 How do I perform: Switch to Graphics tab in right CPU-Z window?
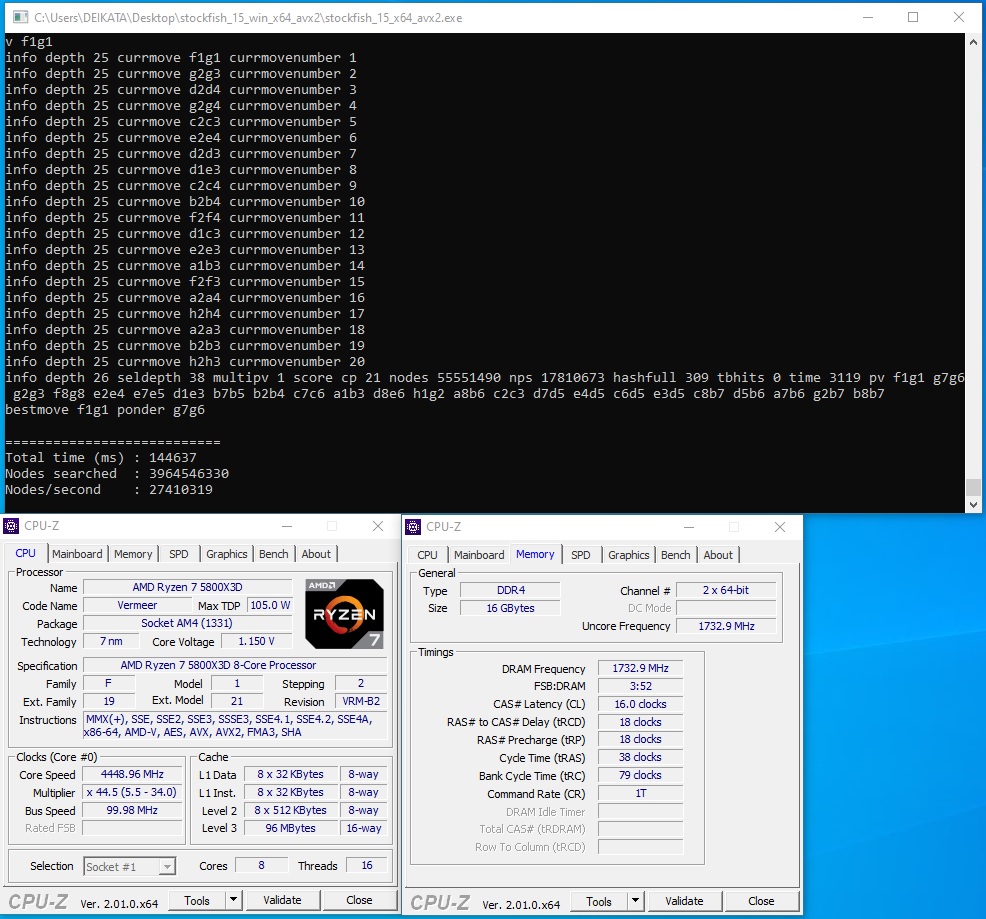pos(628,555)
